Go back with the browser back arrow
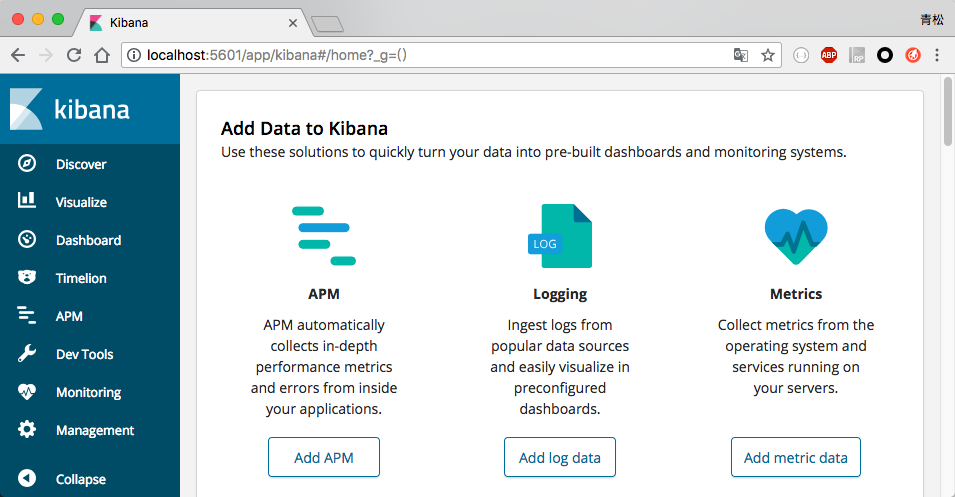The image size is (955, 497). click(x=18, y=55)
